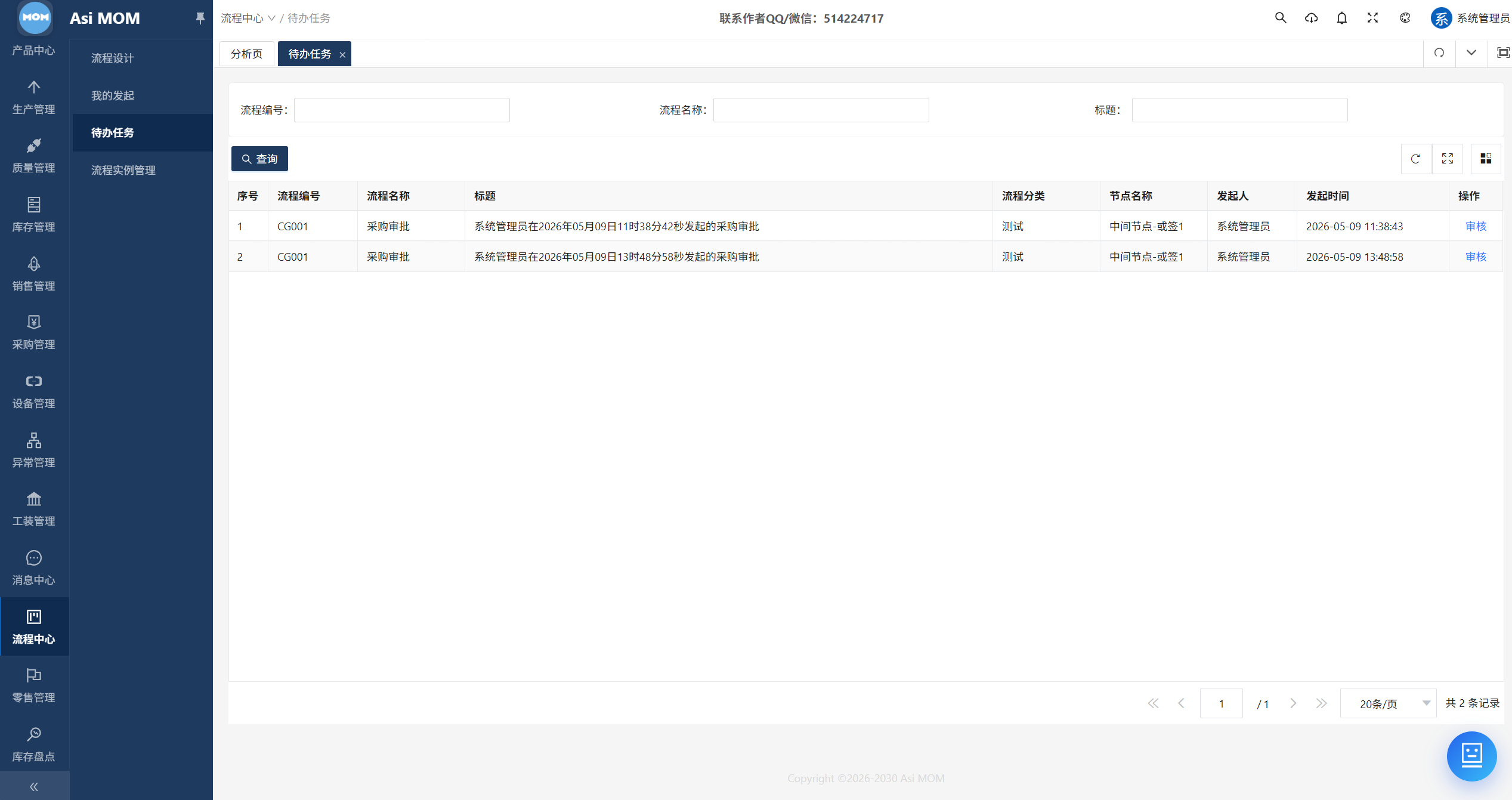Open 工装管理 module

click(x=34, y=509)
